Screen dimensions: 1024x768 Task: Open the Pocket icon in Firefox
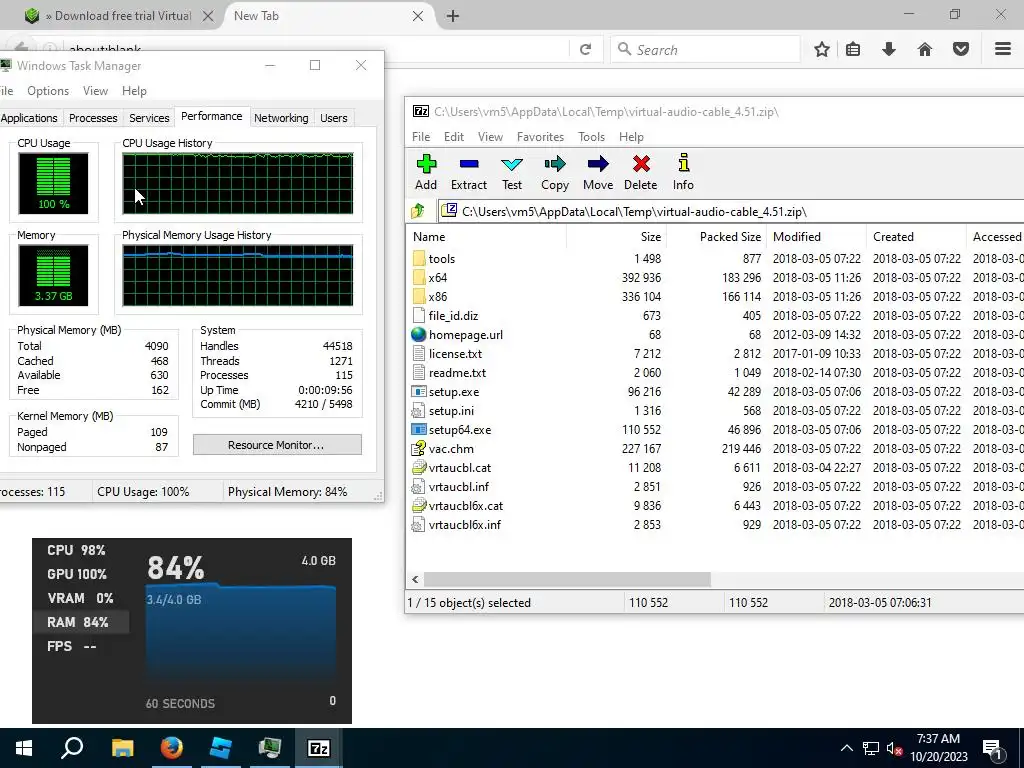coord(961,49)
